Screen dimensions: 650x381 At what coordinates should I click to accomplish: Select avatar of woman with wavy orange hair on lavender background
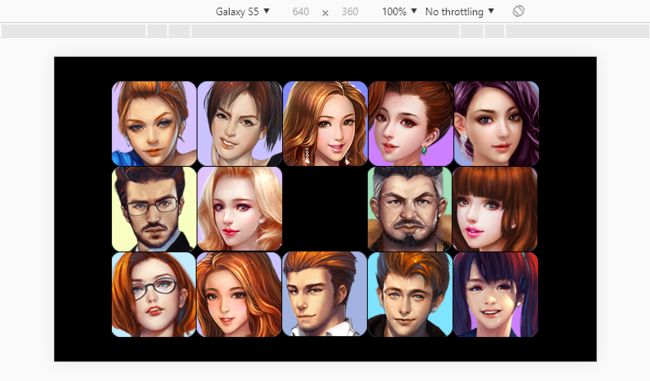click(x=239, y=294)
